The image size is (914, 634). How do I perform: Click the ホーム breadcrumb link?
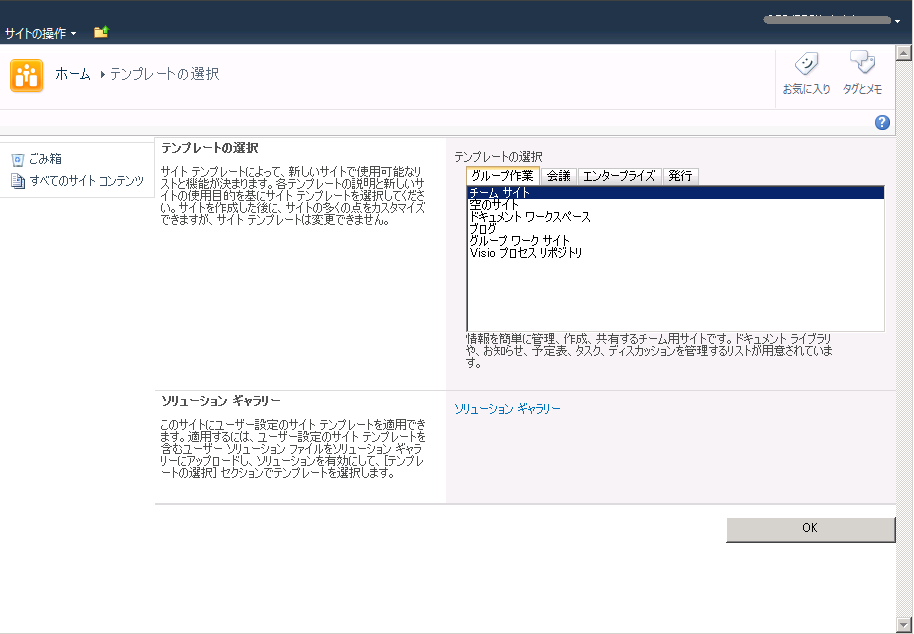[x=73, y=74]
